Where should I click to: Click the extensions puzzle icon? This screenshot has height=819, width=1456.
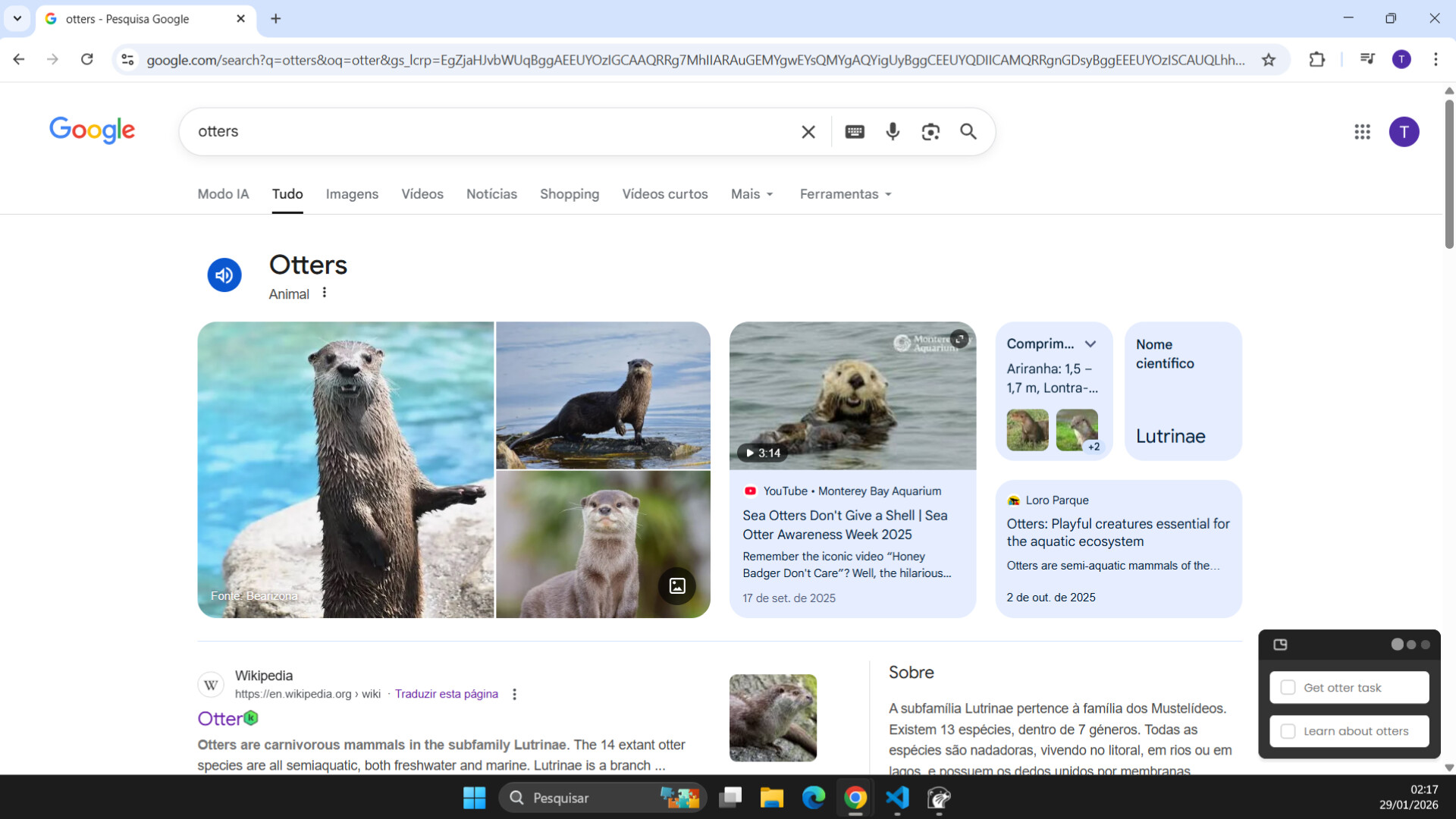[1317, 59]
